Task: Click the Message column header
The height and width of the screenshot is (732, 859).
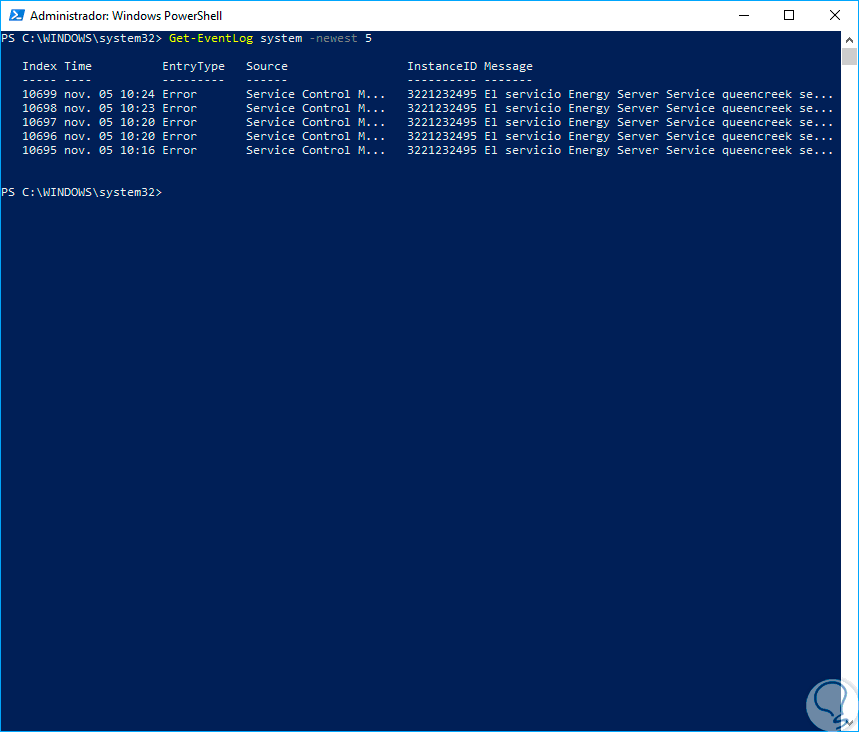Action: (x=508, y=66)
